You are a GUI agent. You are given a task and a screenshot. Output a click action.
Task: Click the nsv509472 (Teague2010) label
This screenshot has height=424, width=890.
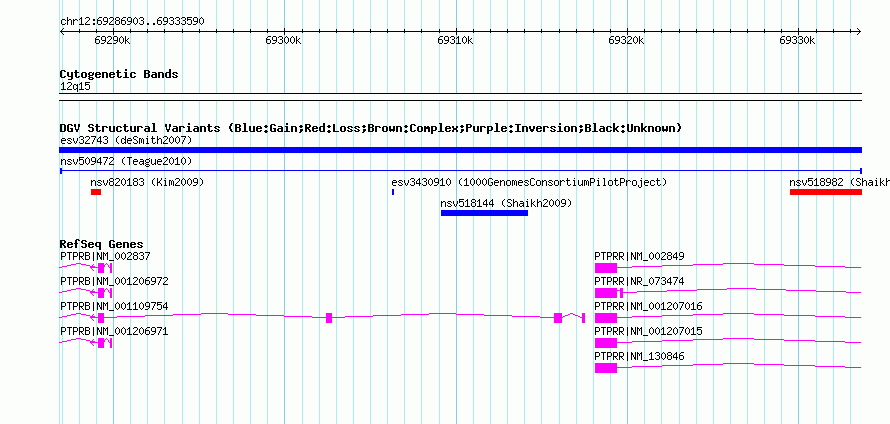(126, 162)
